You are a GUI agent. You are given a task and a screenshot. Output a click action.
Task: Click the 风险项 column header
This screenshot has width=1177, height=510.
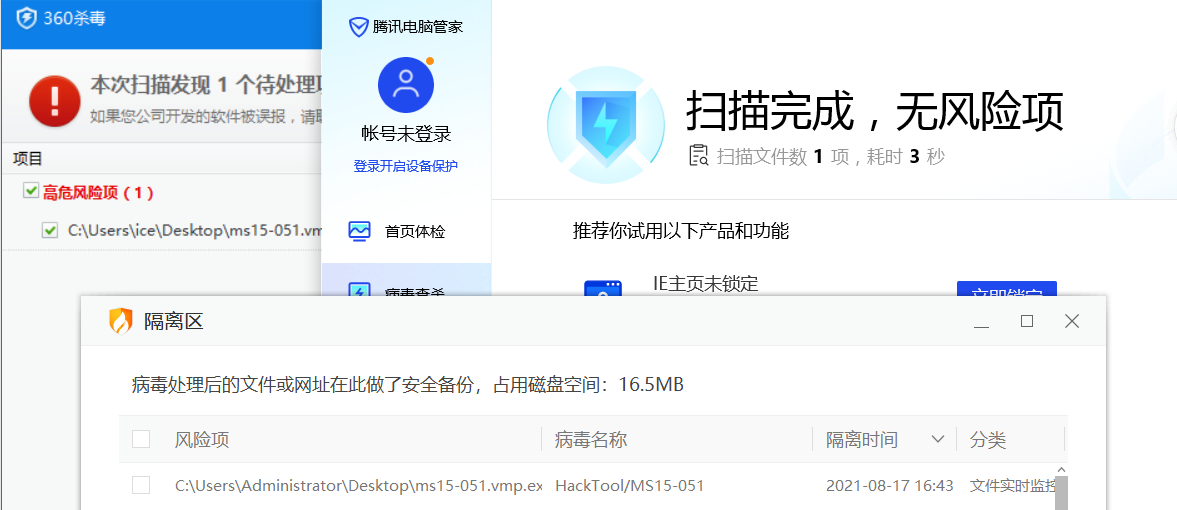[202, 439]
